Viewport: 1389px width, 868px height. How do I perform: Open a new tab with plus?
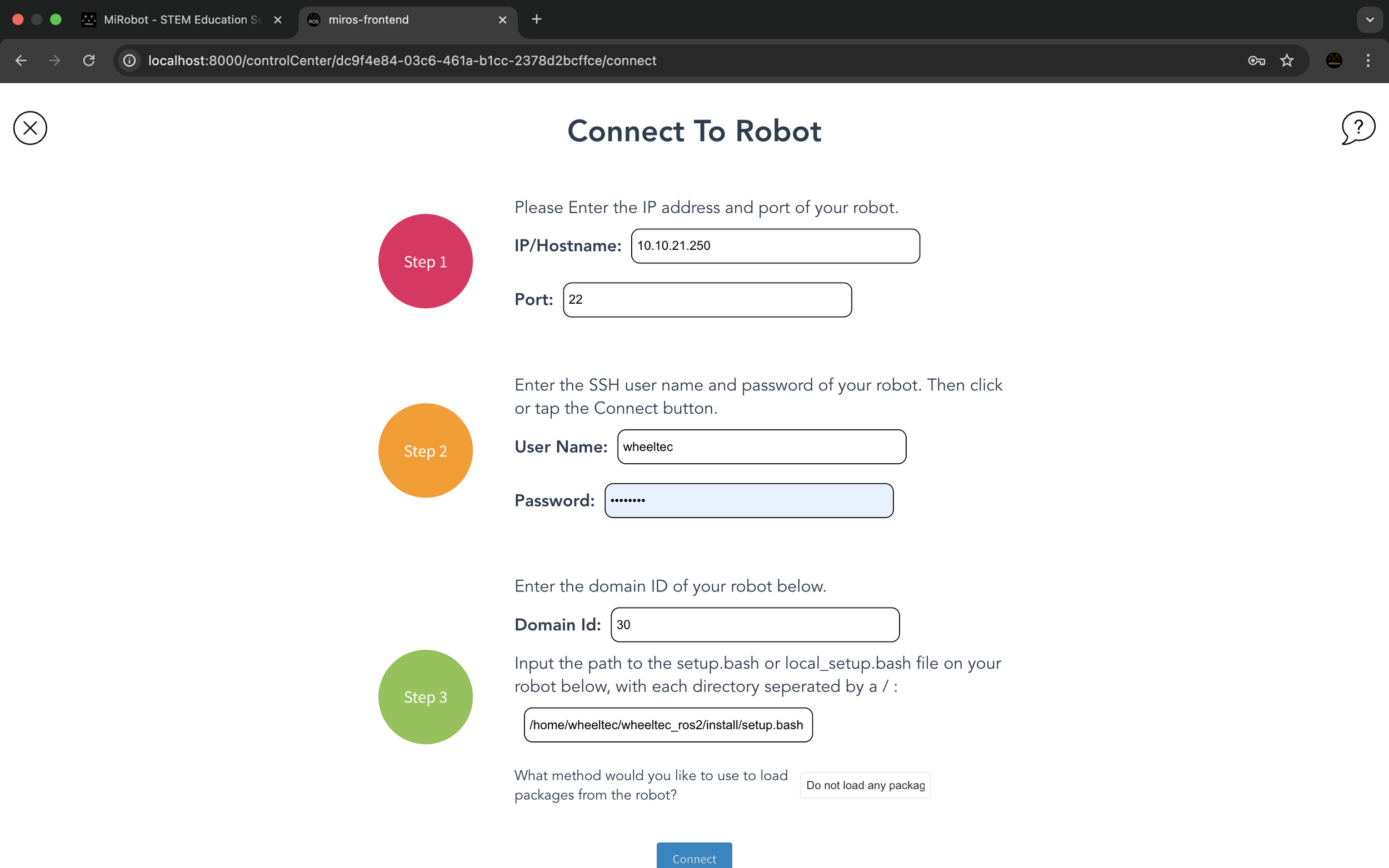pos(536,19)
